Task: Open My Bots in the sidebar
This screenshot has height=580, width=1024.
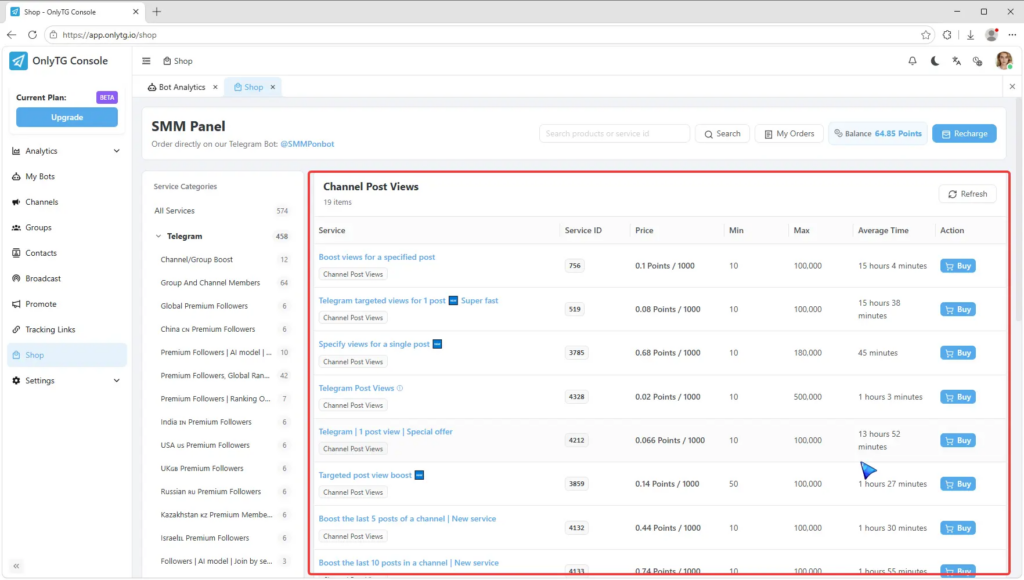Action: click(67, 176)
